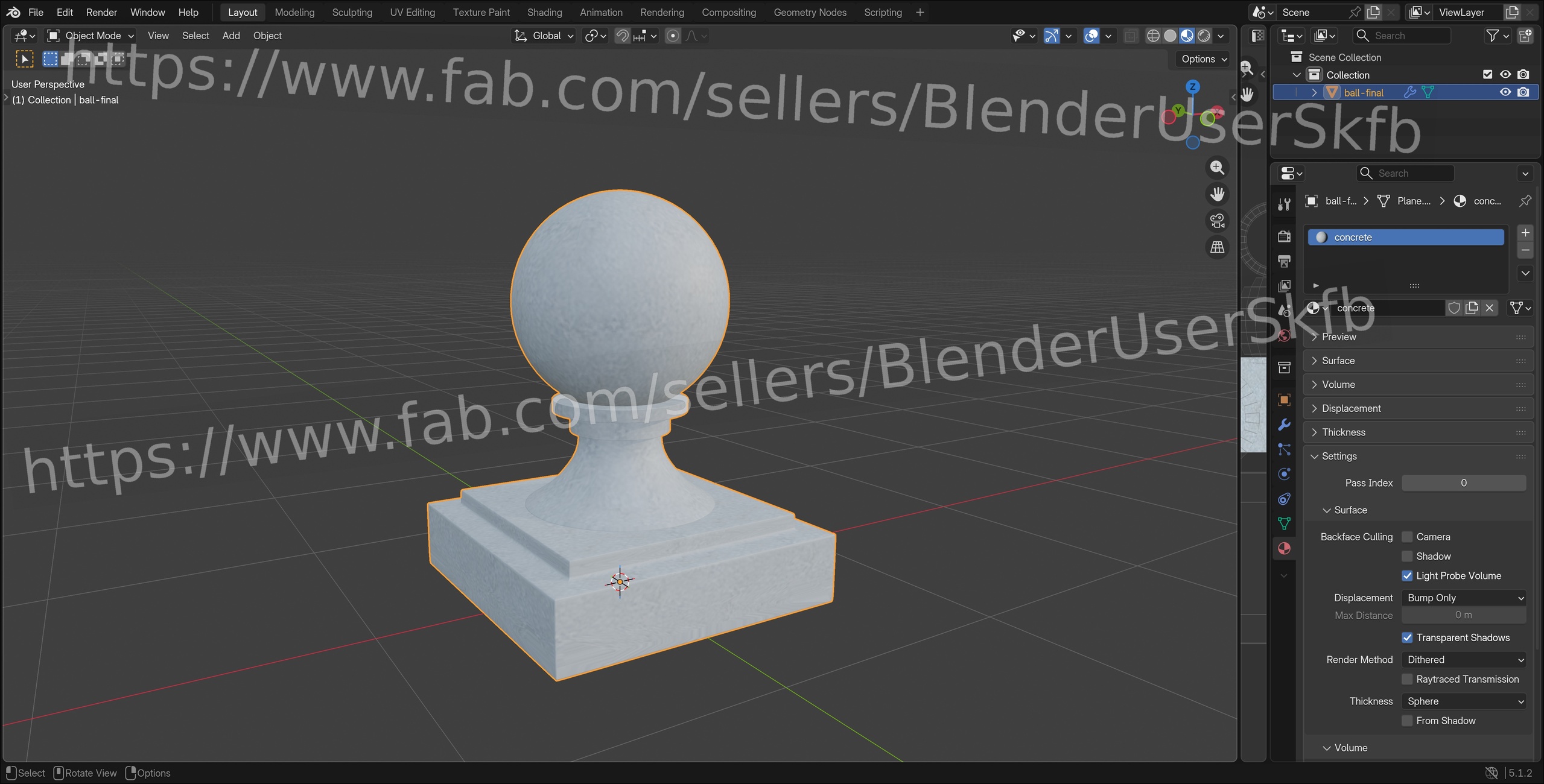Open the Collection properties tab

point(1284,367)
